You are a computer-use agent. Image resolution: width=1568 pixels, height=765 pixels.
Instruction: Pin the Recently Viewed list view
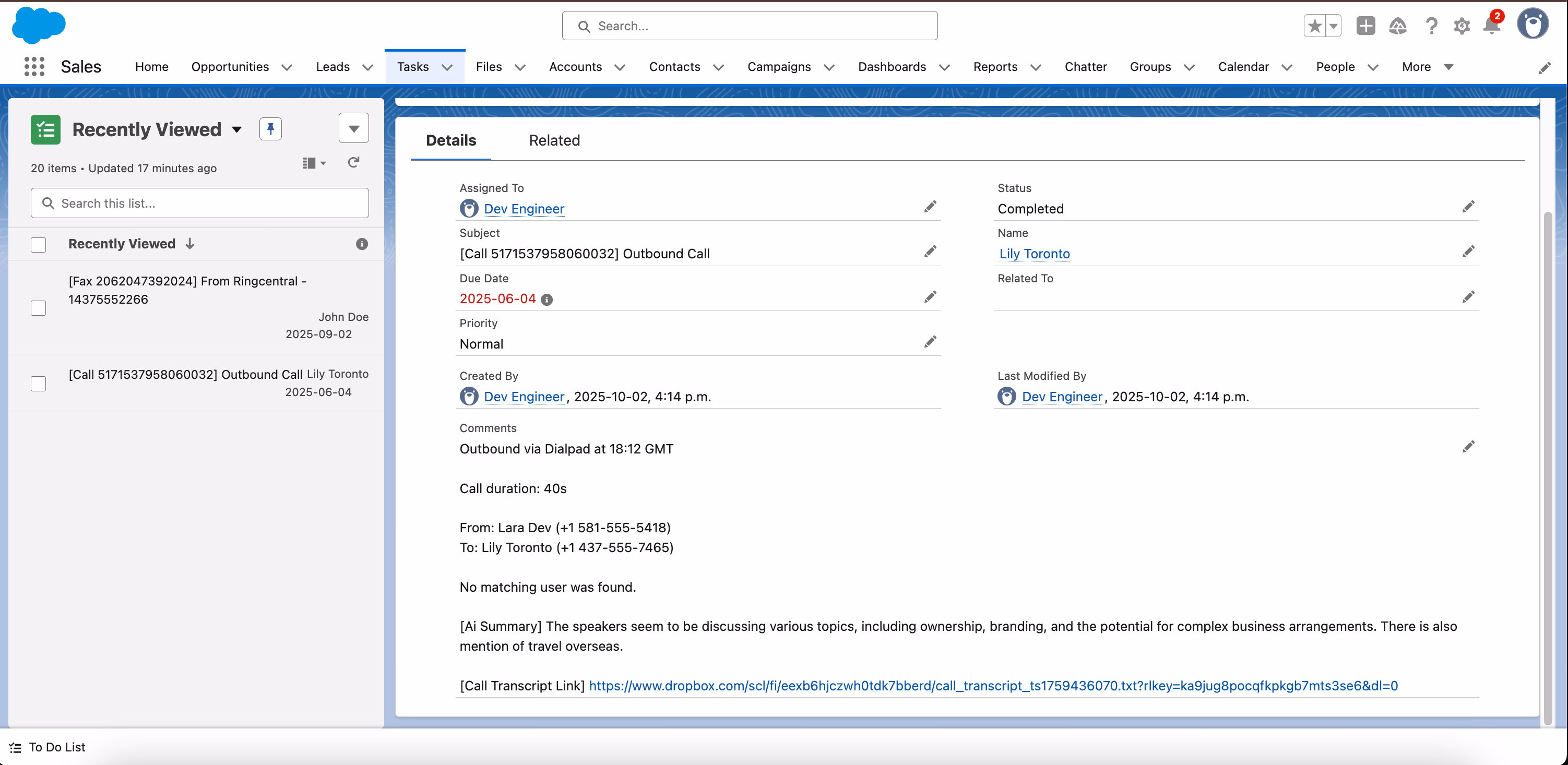click(x=270, y=128)
